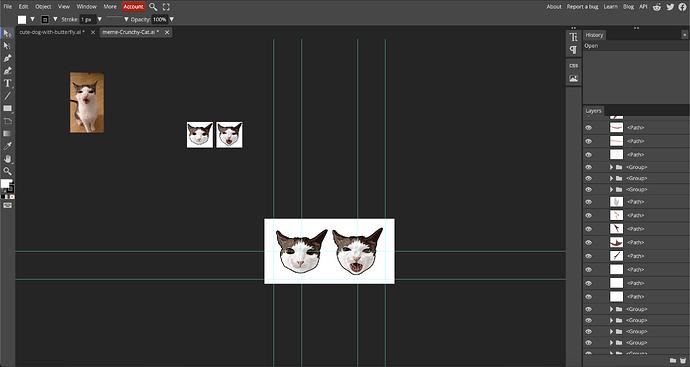Select the Type tool in toolbar
Screen dimensions: 690x367
pos(7,83)
